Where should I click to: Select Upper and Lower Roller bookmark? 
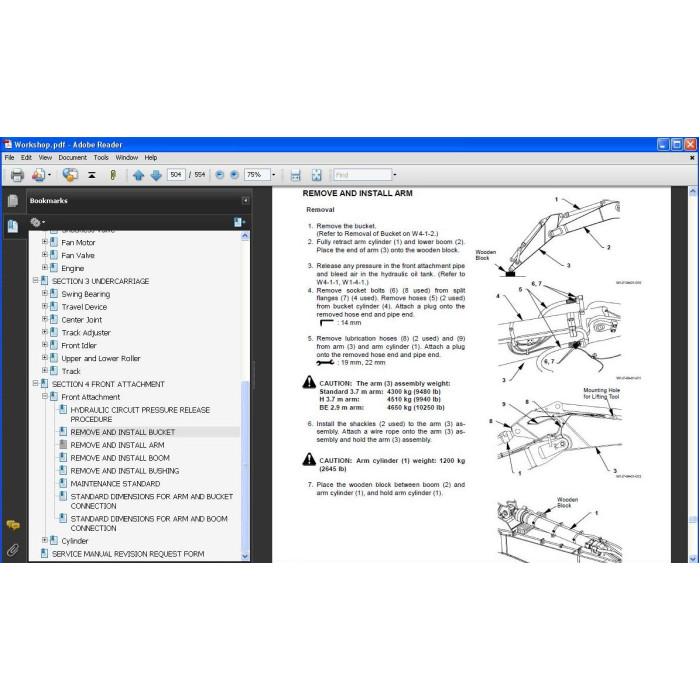[x=101, y=358]
